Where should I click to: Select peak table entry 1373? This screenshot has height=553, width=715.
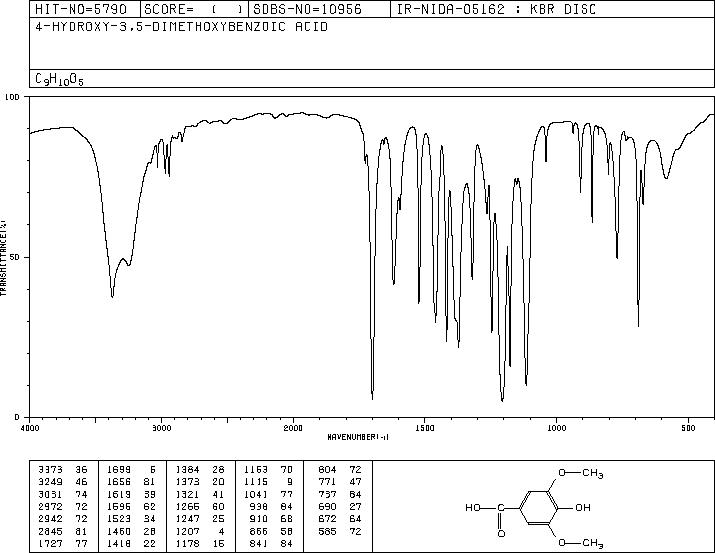[200, 482]
